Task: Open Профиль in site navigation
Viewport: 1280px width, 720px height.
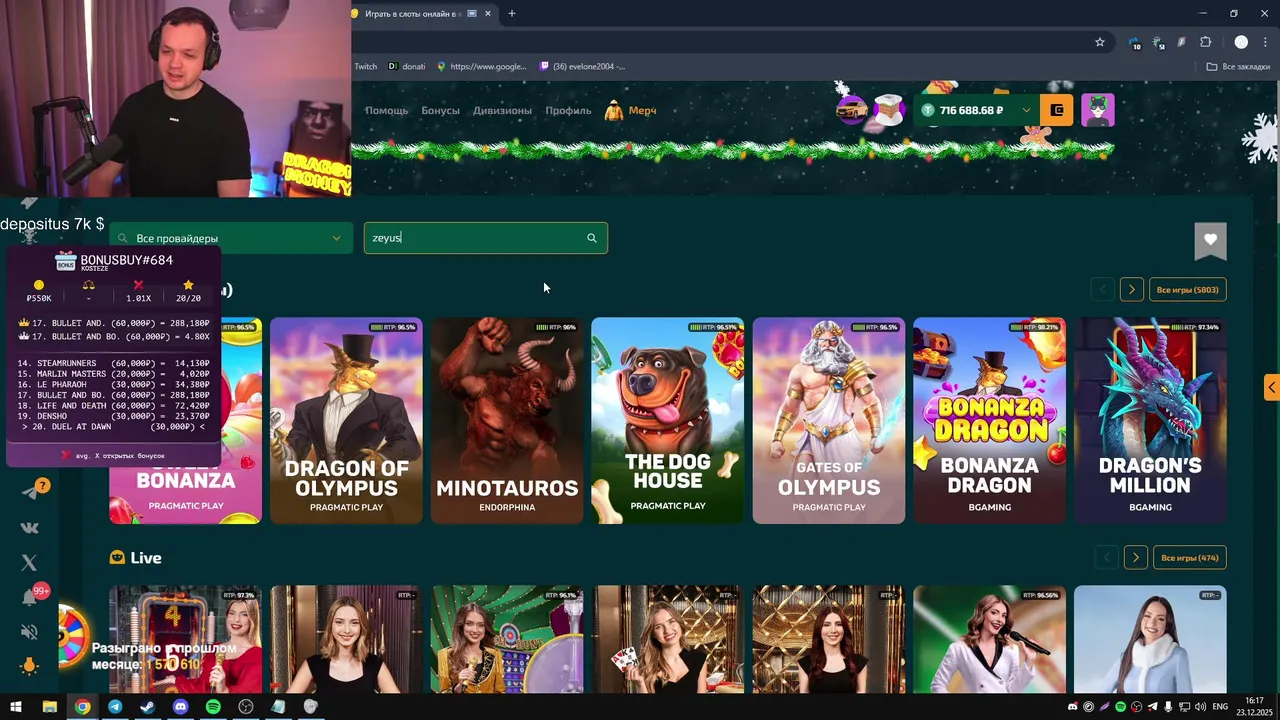Action: coord(568,110)
